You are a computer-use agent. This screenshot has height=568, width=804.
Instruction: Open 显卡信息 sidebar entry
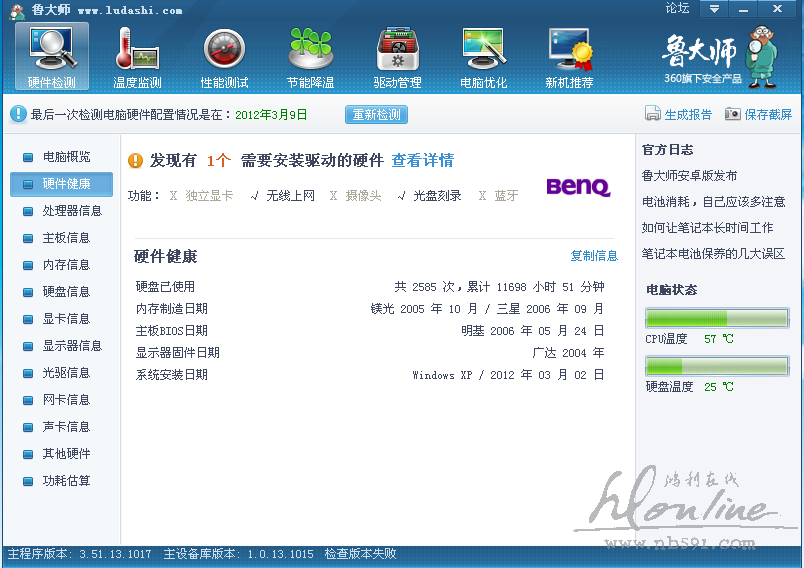(x=66, y=319)
